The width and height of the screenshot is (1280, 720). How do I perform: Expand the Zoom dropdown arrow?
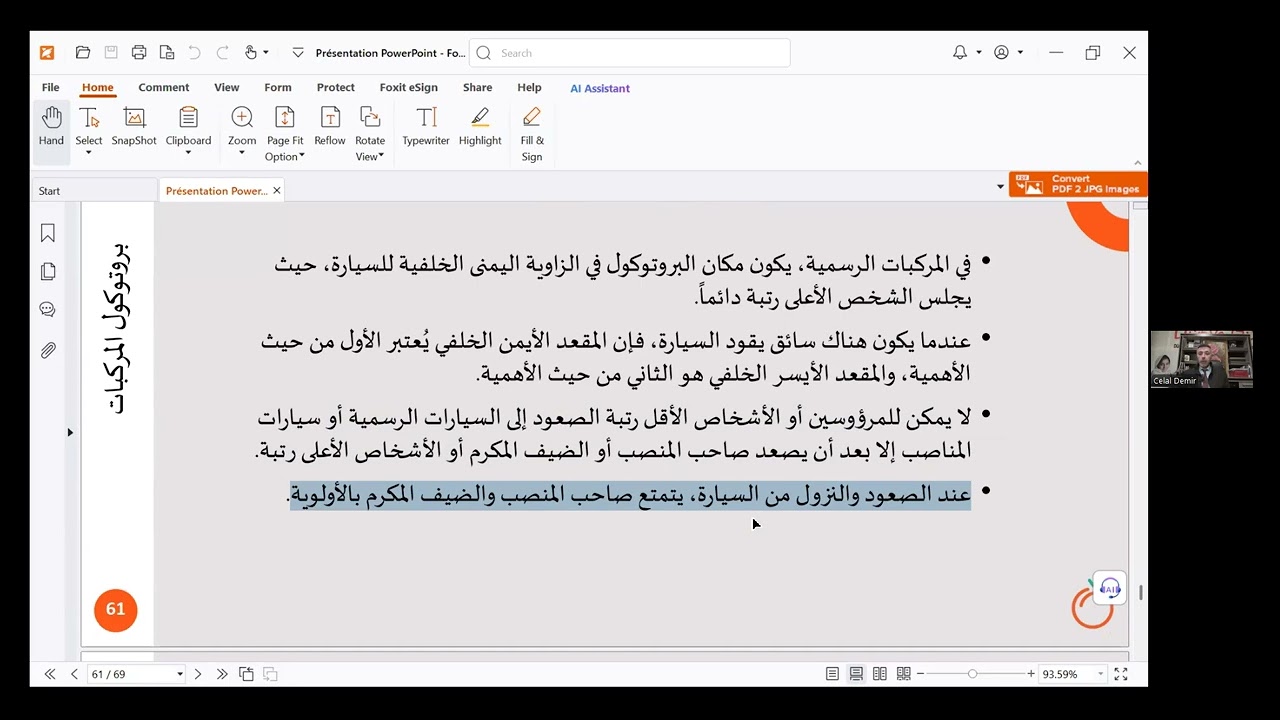coord(242,154)
